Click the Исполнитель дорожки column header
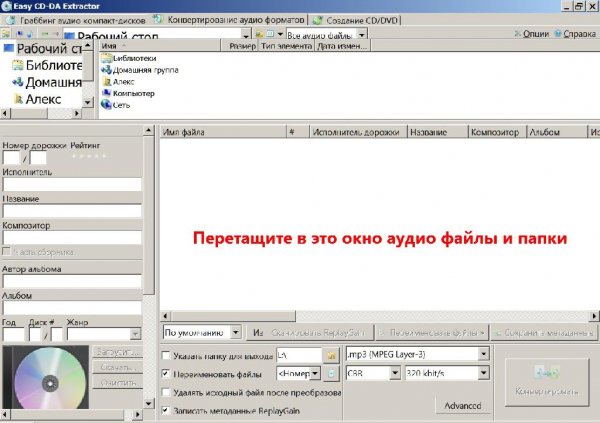 tap(358, 132)
